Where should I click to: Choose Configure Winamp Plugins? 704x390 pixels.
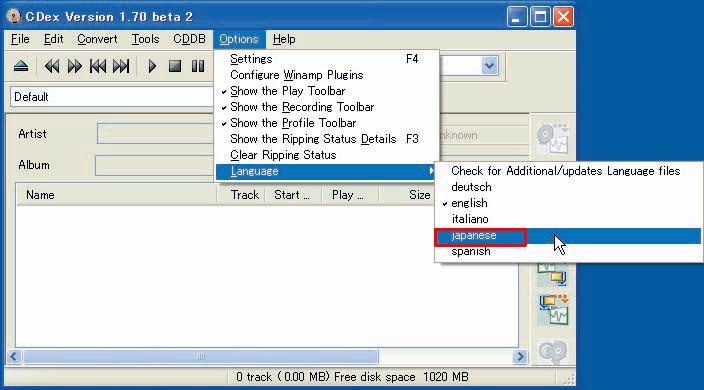326,75
